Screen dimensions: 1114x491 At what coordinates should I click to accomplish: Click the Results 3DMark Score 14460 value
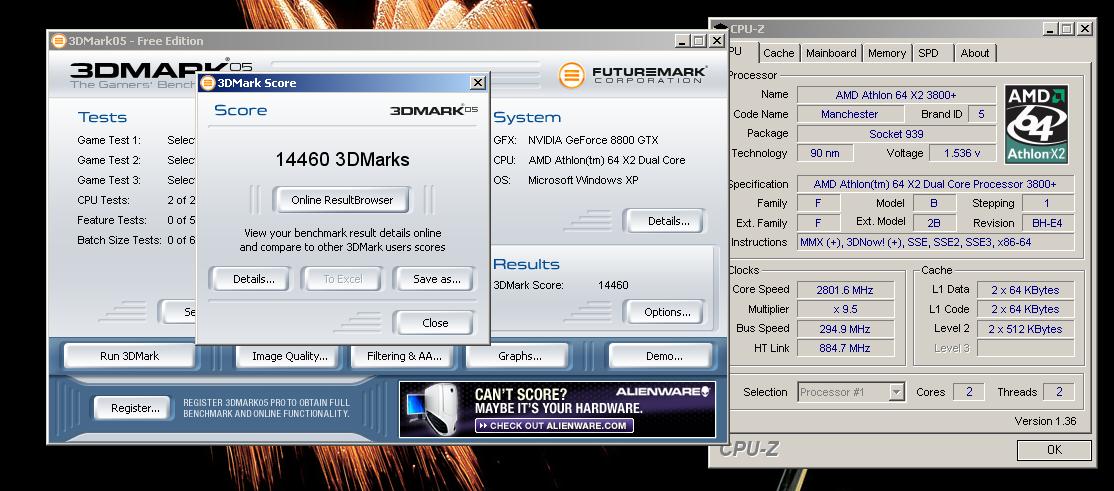tap(613, 285)
